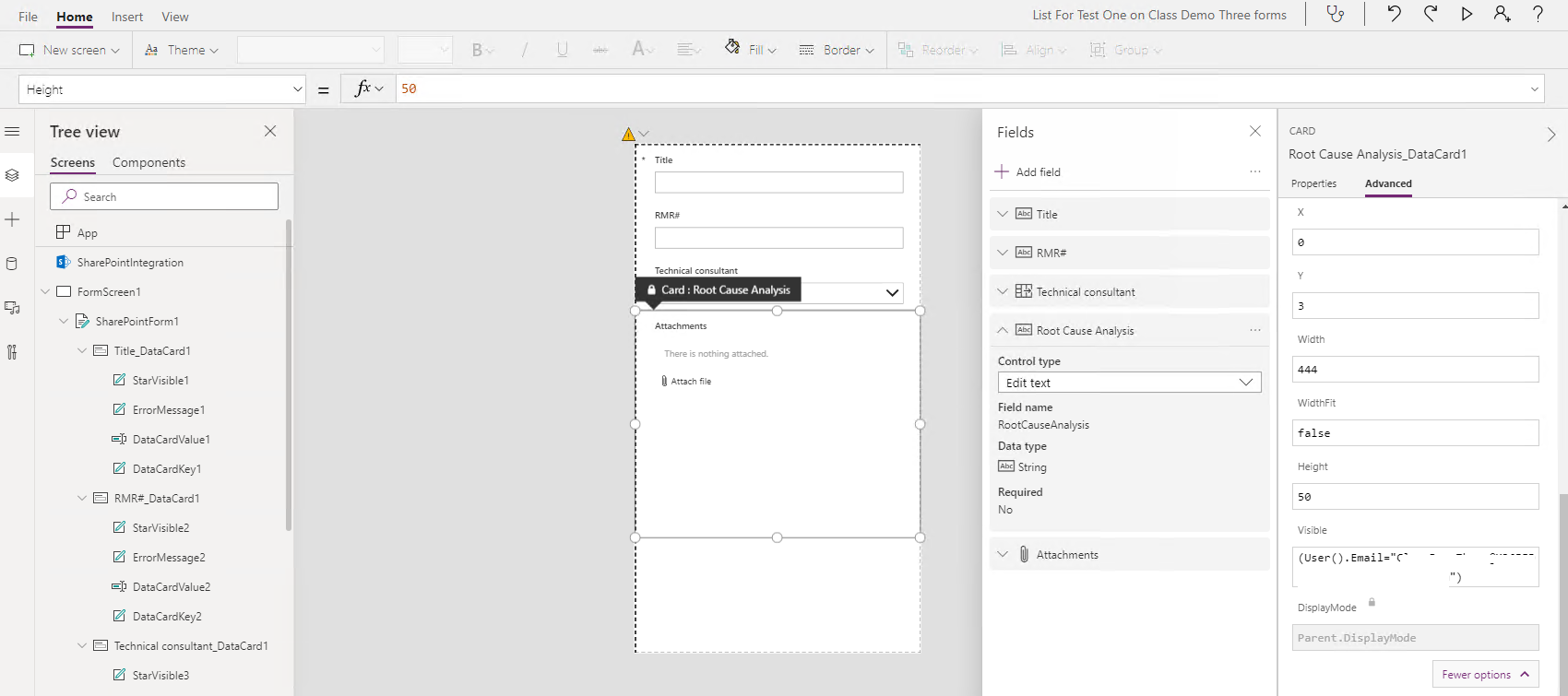Open the Data sources cylinder icon
Image resolution: width=1568 pixels, height=696 pixels.
(x=12, y=264)
